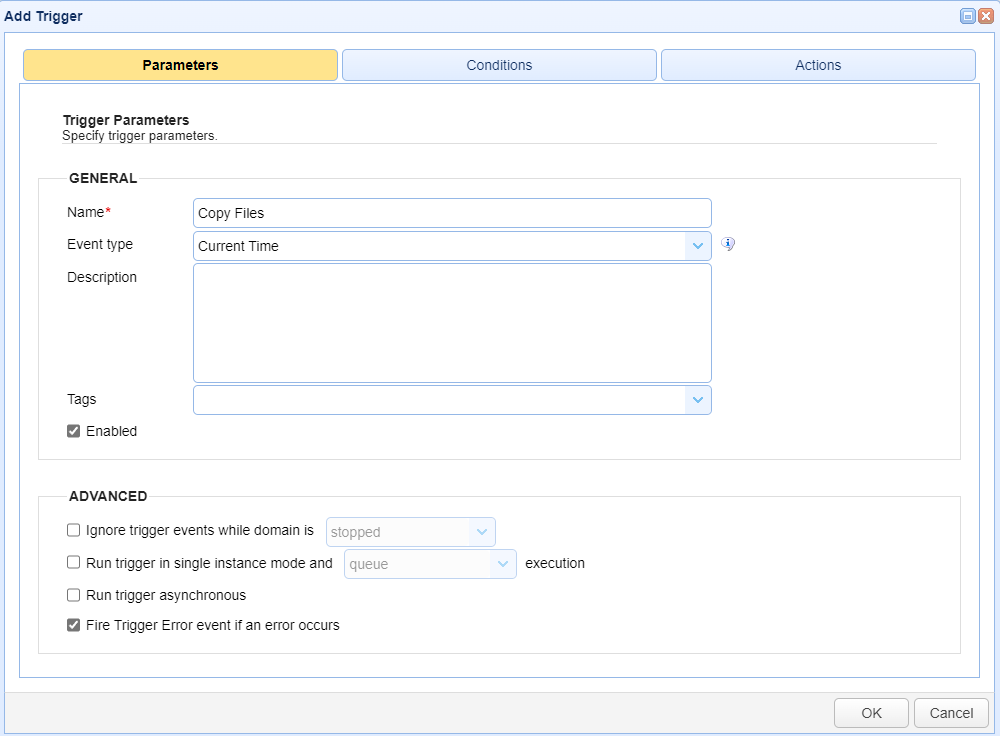Click the Cancel button
This screenshot has width=1000, height=736.
(951, 713)
